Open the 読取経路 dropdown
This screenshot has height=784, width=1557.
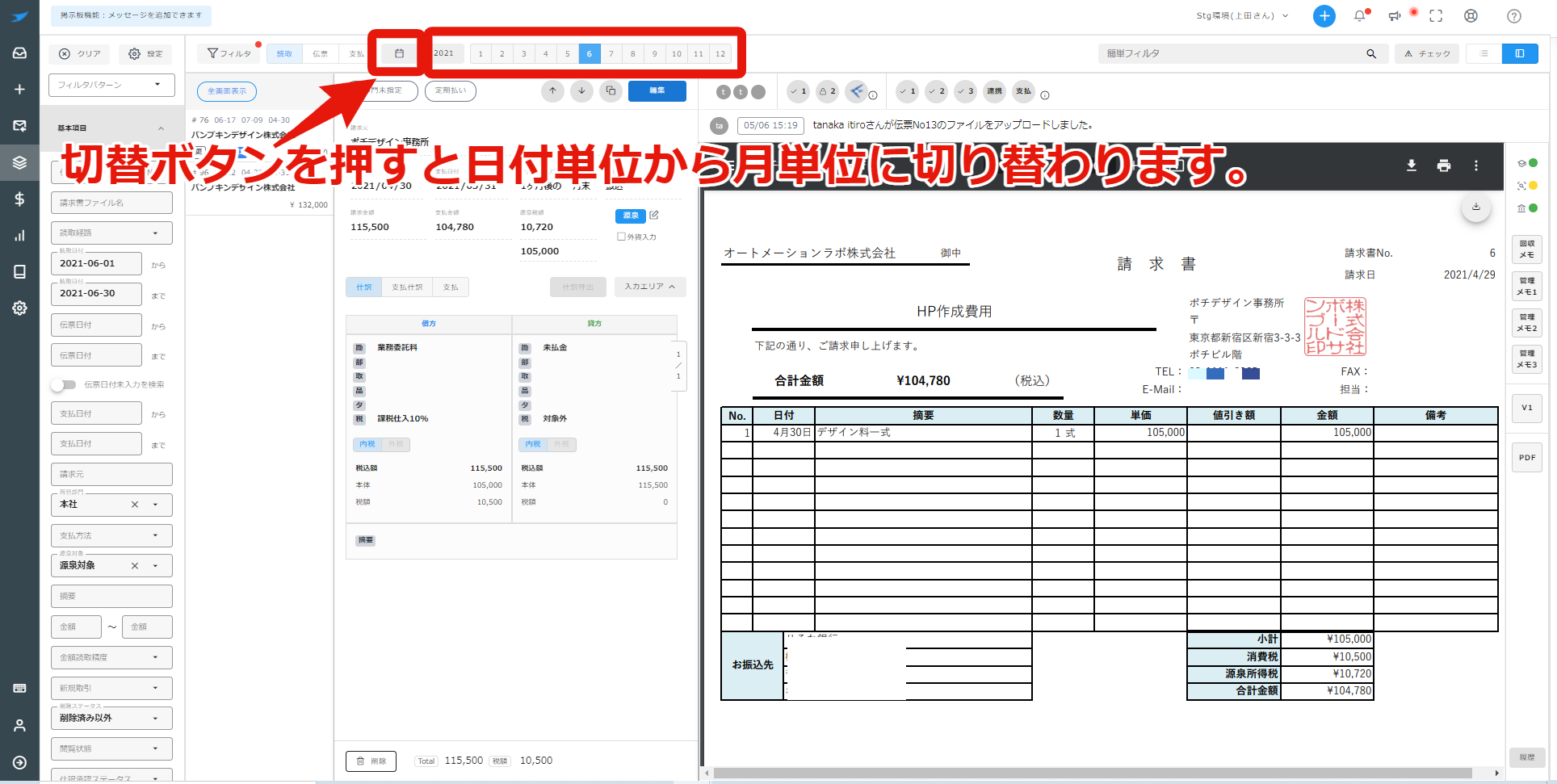[x=111, y=233]
